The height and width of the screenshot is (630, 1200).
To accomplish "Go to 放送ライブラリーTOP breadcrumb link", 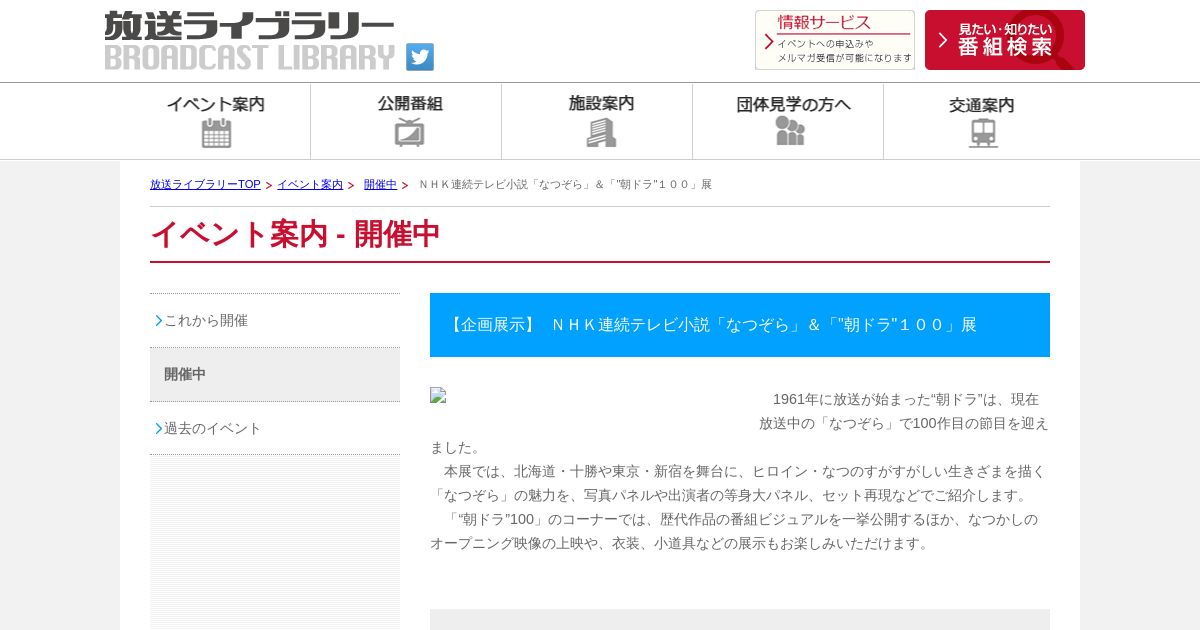I will click(x=205, y=185).
